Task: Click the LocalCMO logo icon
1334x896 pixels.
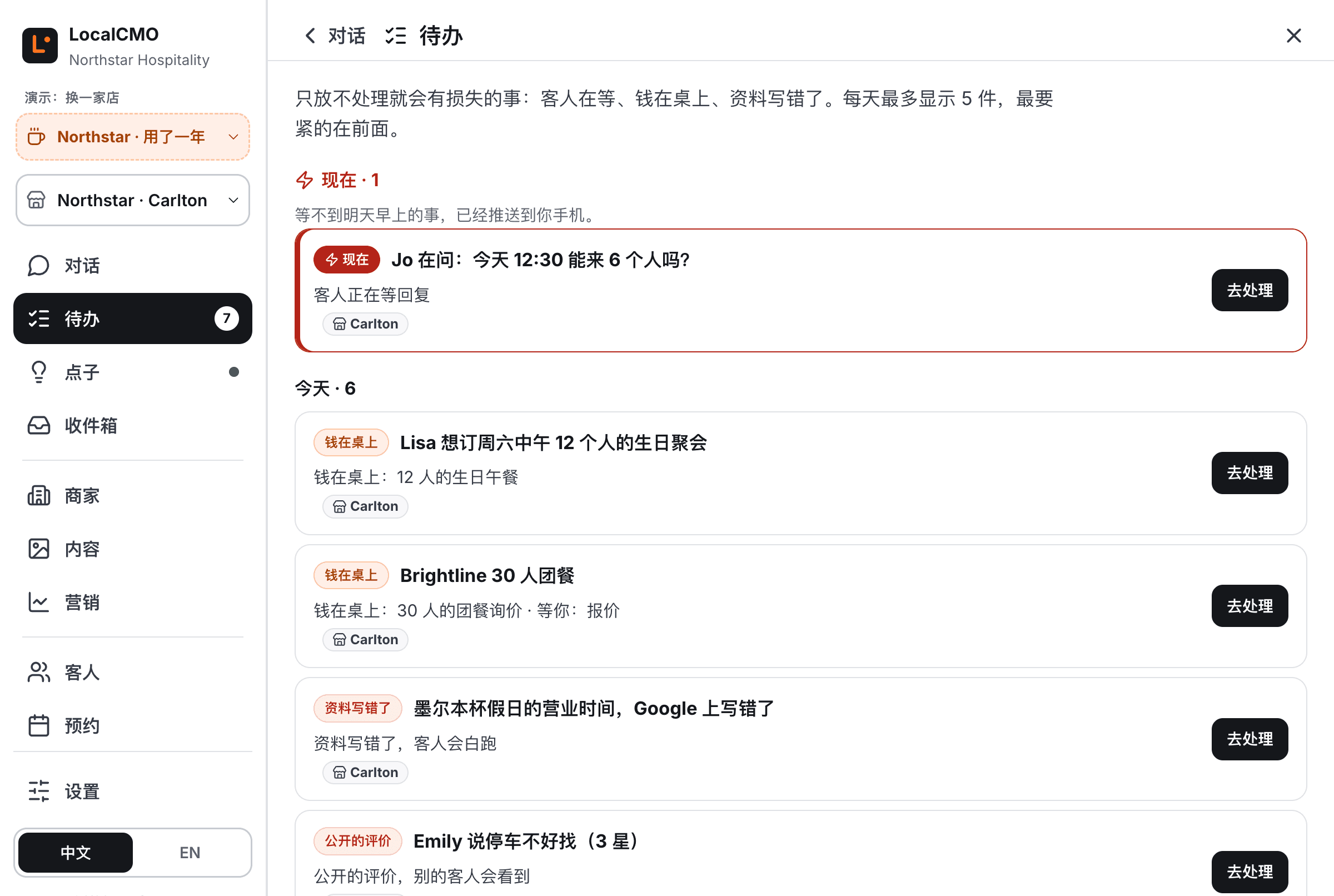Action: (x=40, y=46)
